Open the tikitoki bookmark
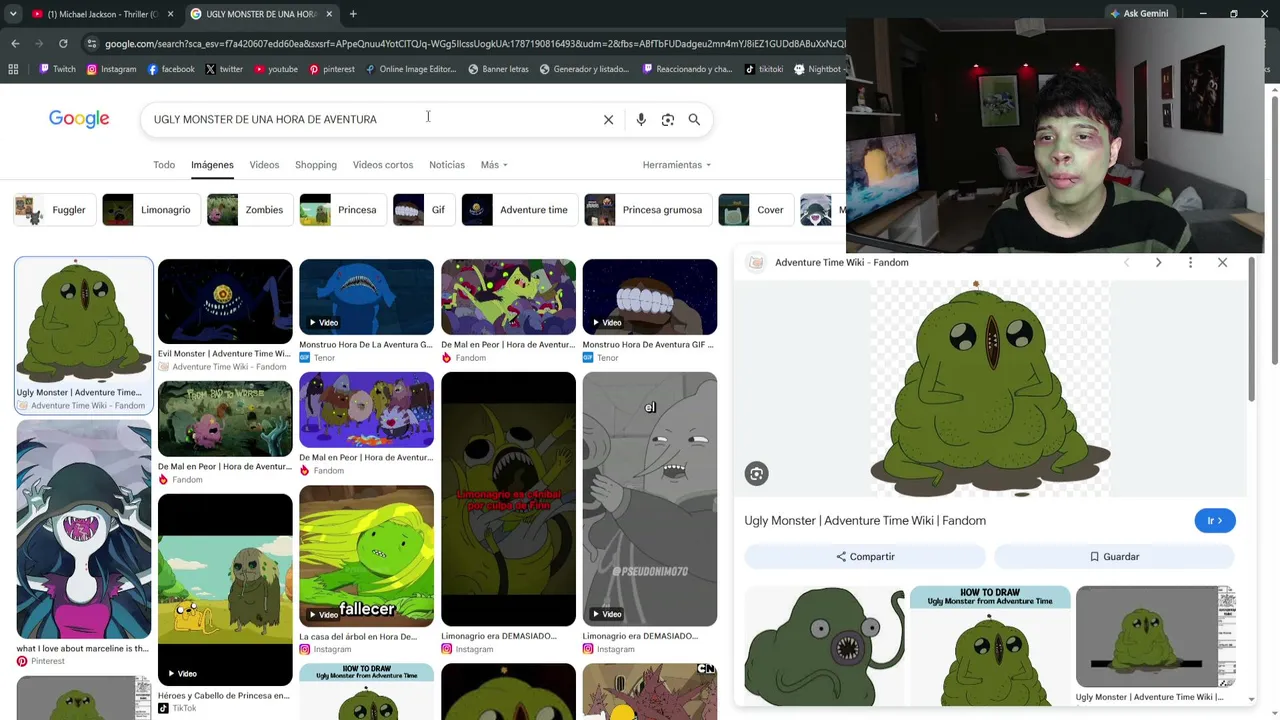Viewport: 1280px width, 720px height. [x=764, y=69]
